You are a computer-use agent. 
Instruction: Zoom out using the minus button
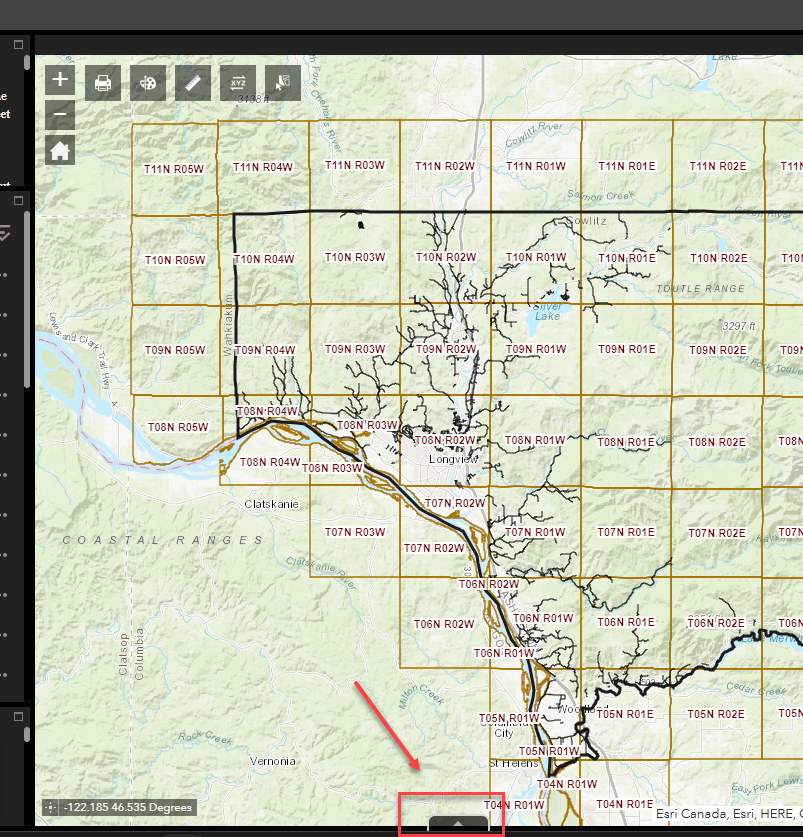tap(59, 114)
